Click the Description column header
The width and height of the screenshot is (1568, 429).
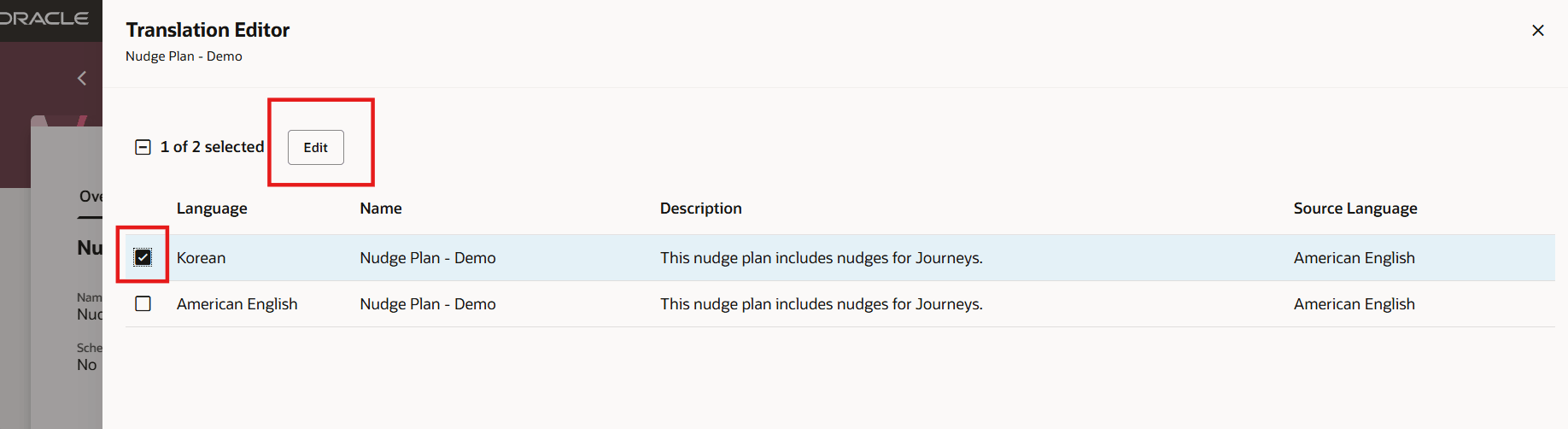point(700,209)
